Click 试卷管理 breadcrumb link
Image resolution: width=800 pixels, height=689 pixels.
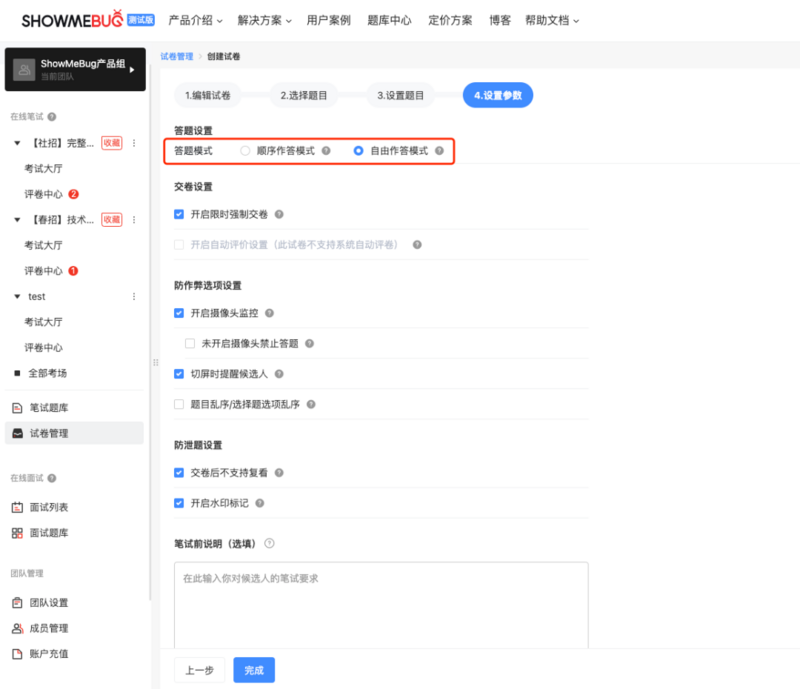(177, 57)
